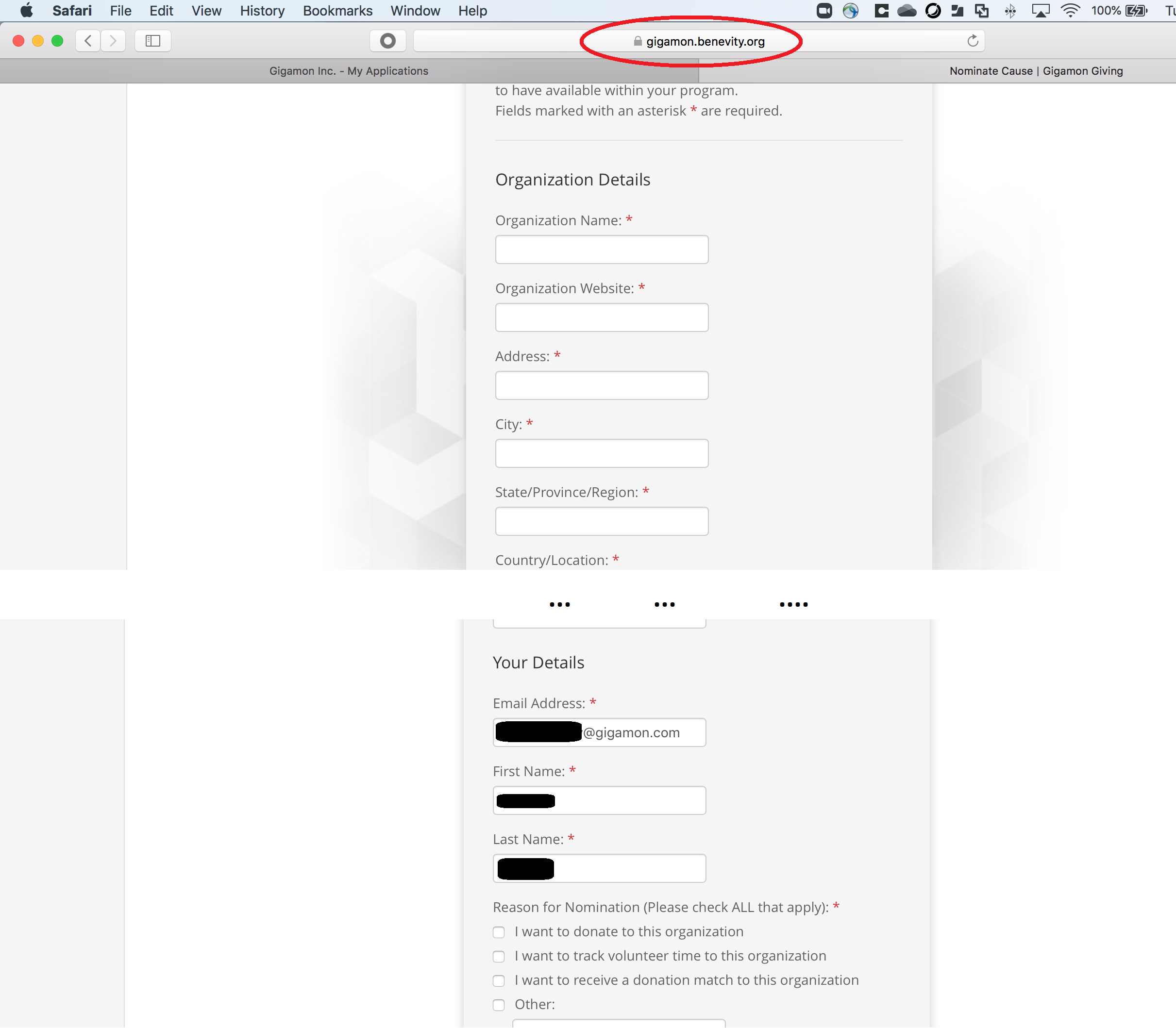Click the State/Province/Region input field

(602, 521)
